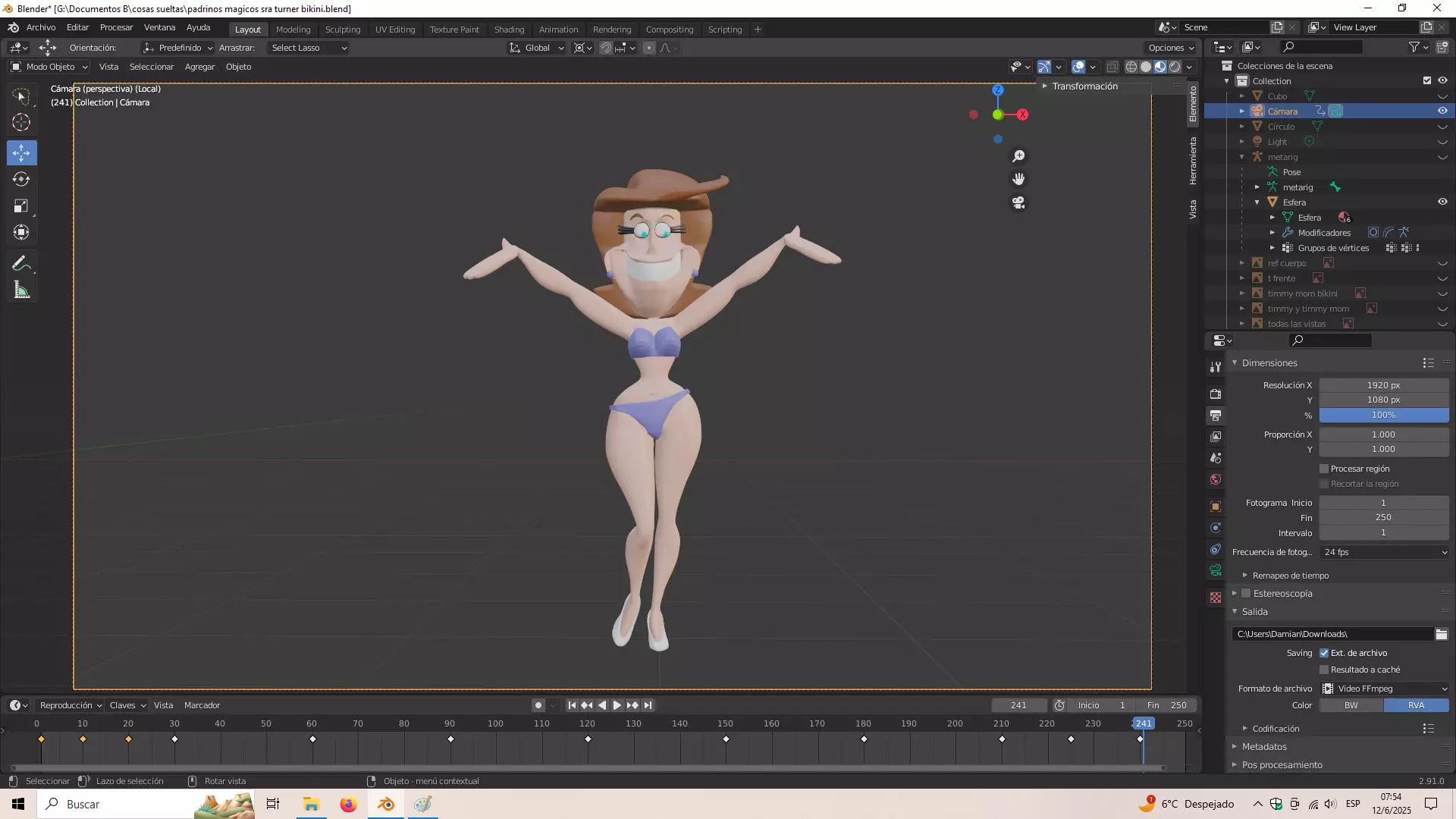
Task: Enable the Estereoscopía checkbox
Action: pos(1246,594)
